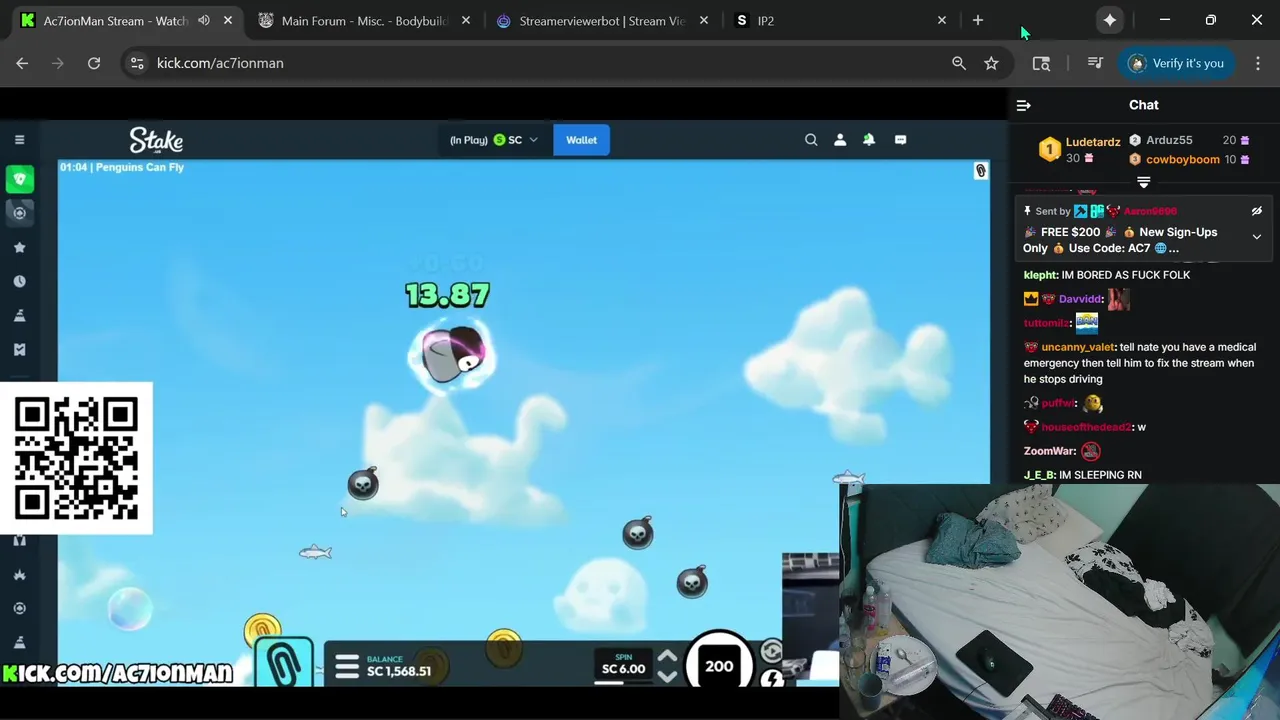Image resolution: width=1280 pixels, height=720 pixels.
Task: Decrease the spin bet amount
Action: tap(667, 677)
